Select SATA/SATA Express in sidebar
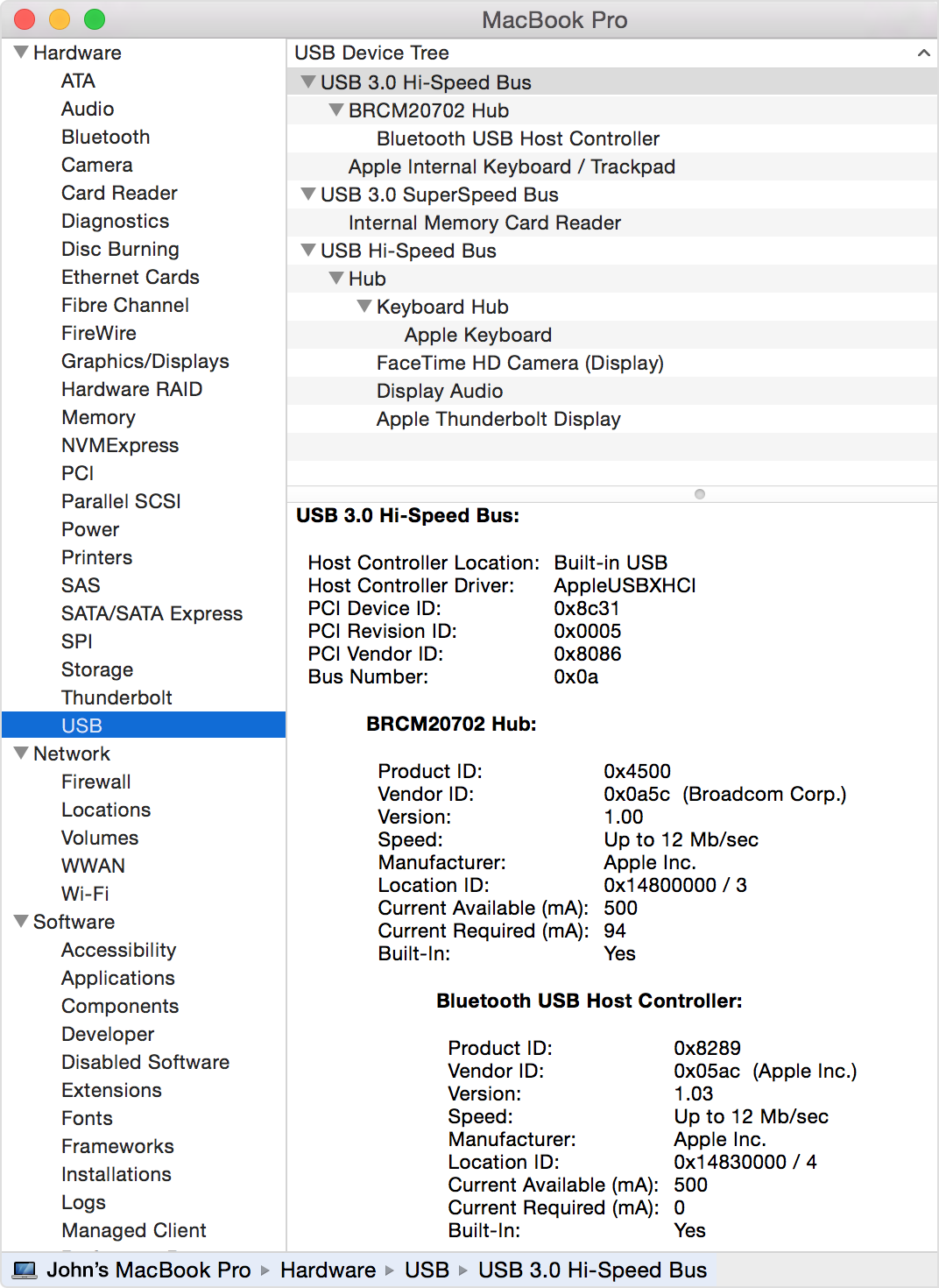The width and height of the screenshot is (939, 1288). (x=152, y=614)
